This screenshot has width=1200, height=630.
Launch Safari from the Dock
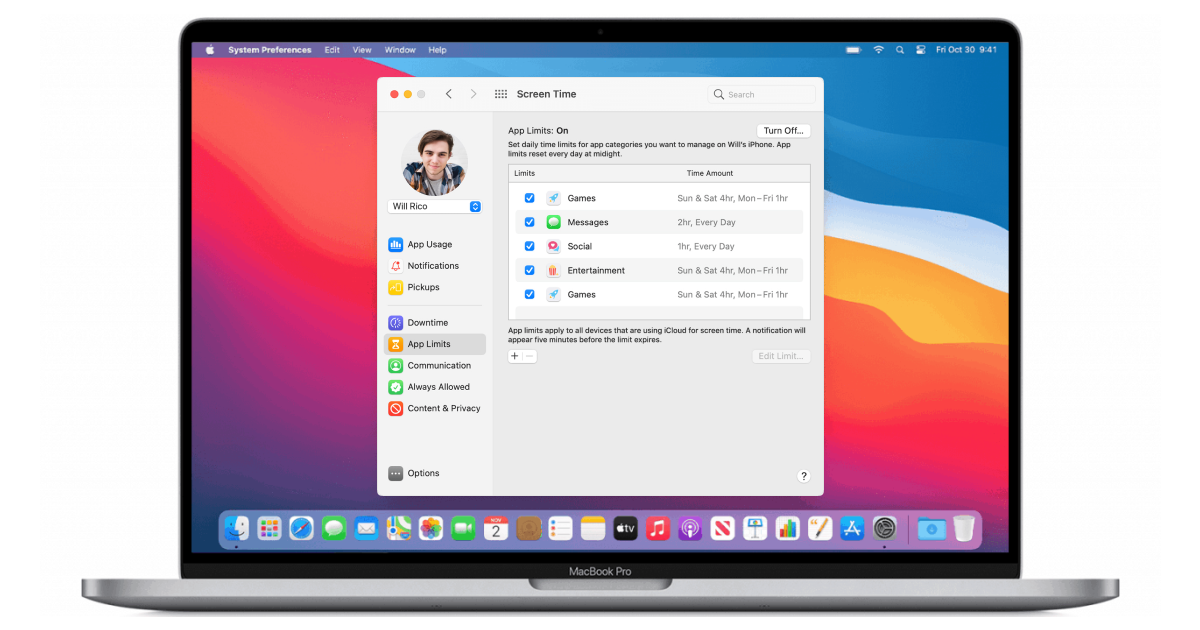coord(302,528)
